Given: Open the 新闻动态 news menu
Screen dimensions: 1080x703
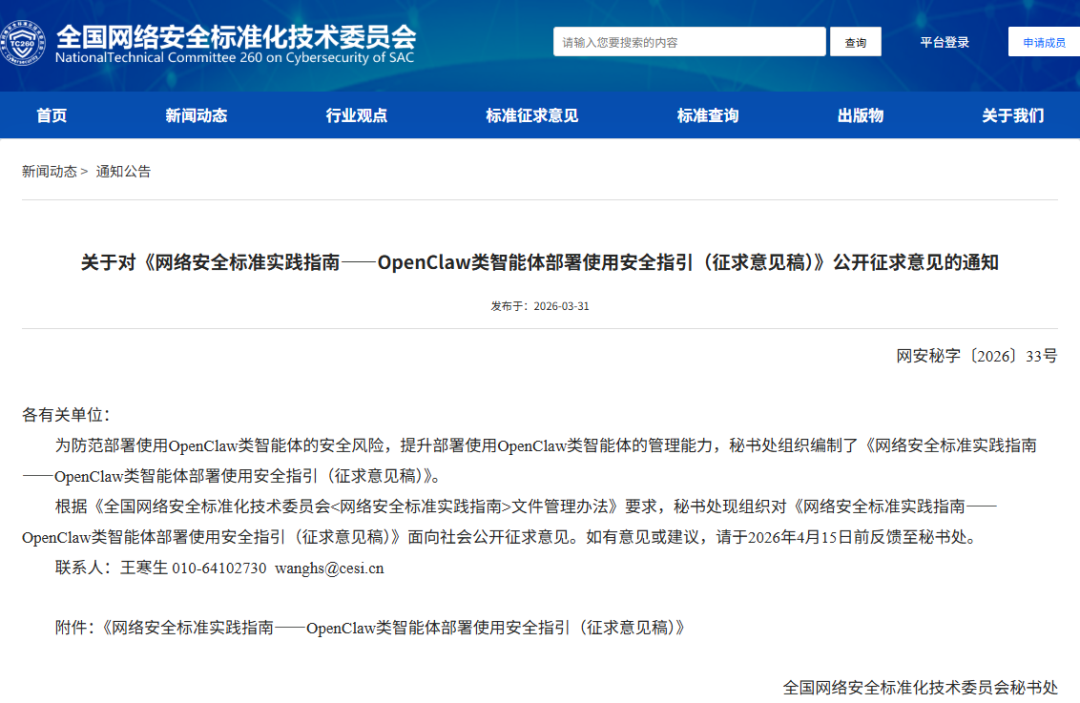Looking at the screenshot, I should (197, 115).
